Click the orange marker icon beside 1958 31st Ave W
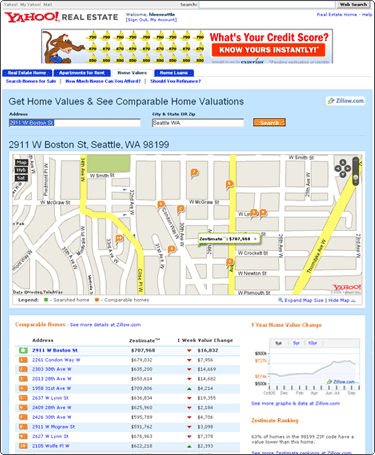This screenshot has width=375, height=455. (x=23, y=388)
